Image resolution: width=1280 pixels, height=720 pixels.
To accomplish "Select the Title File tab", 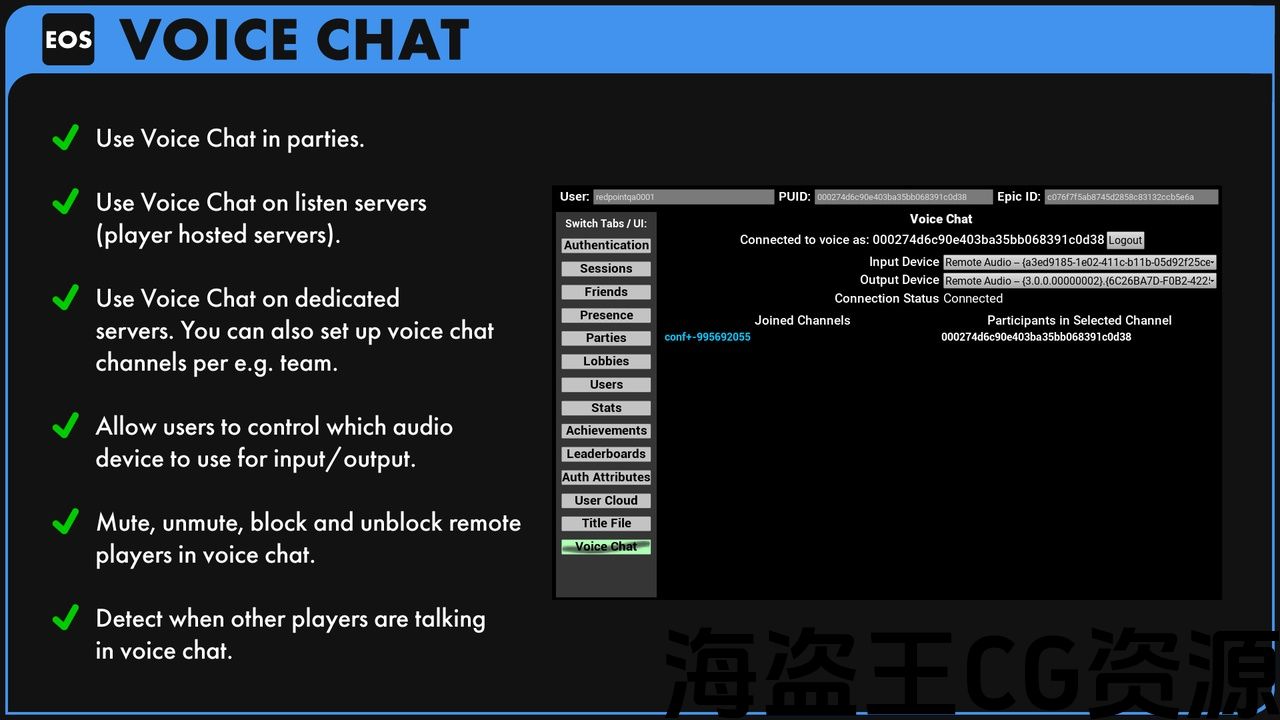I will click(x=606, y=523).
